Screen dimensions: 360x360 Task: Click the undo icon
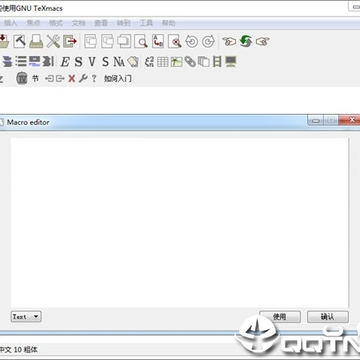coord(192,41)
